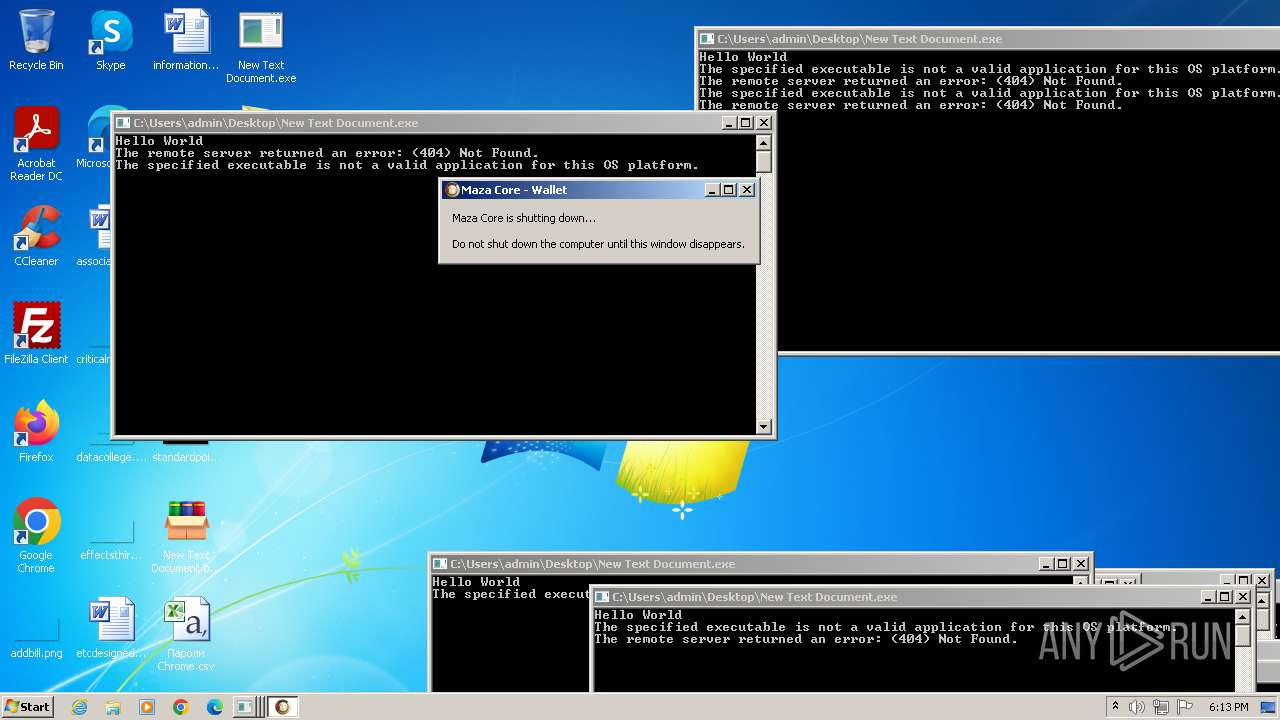Click 'Hello World' in the bottom-left console
This screenshot has width=1280, height=720.
coord(476,582)
